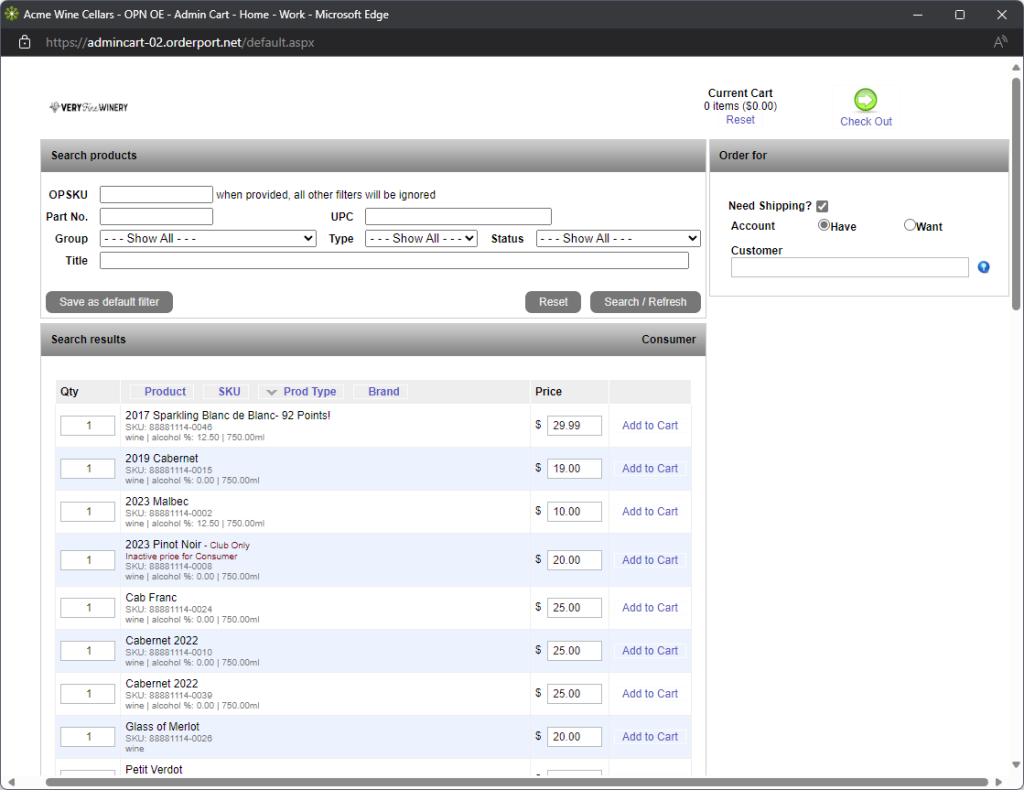The height and width of the screenshot is (790, 1024).
Task: Expand the Status dropdown
Action: click(618, 239)
